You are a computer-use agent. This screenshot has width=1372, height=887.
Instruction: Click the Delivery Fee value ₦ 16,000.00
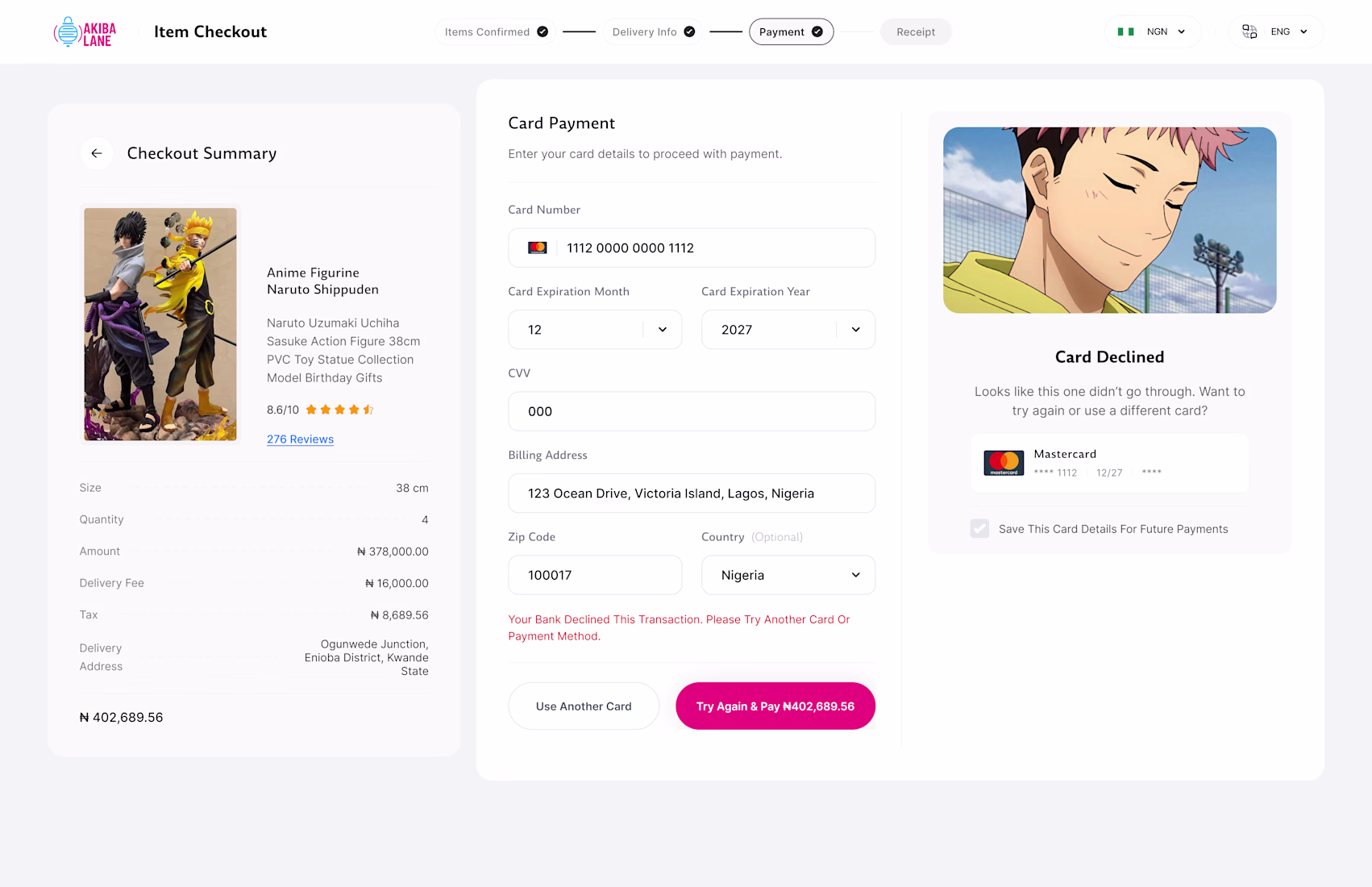(397, 583)
